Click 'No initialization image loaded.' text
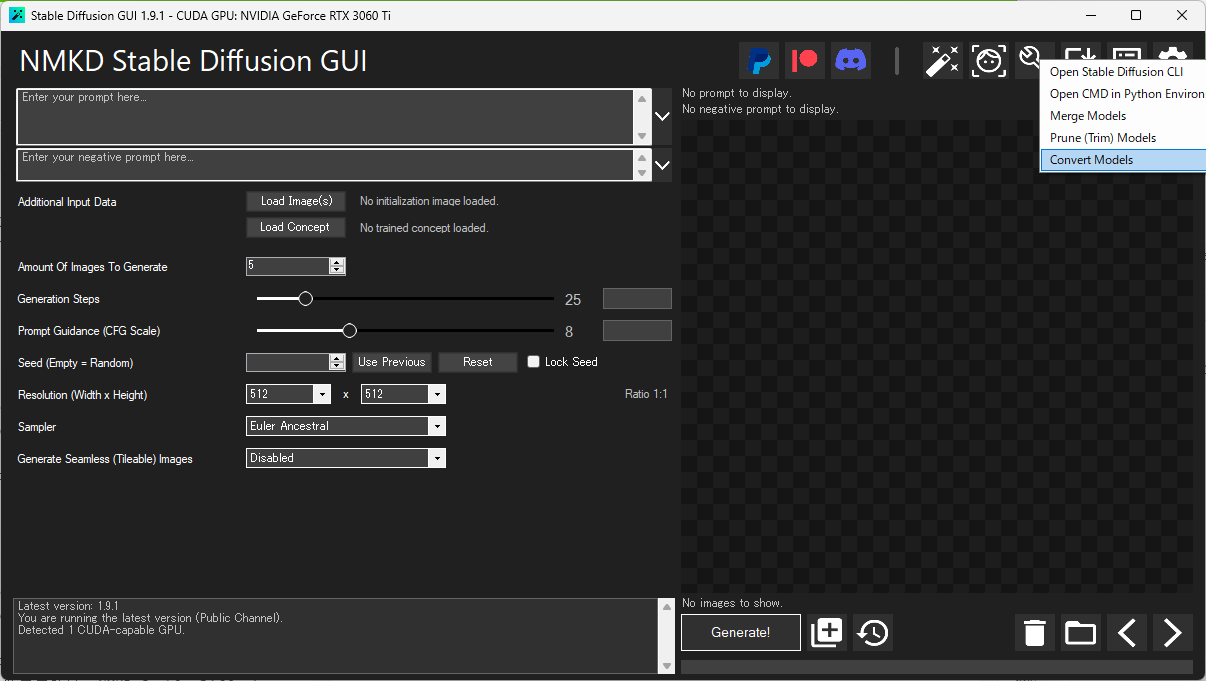The height and width of the screenshot is (681, 1206). pyautogui.click(x=429, y=201)
